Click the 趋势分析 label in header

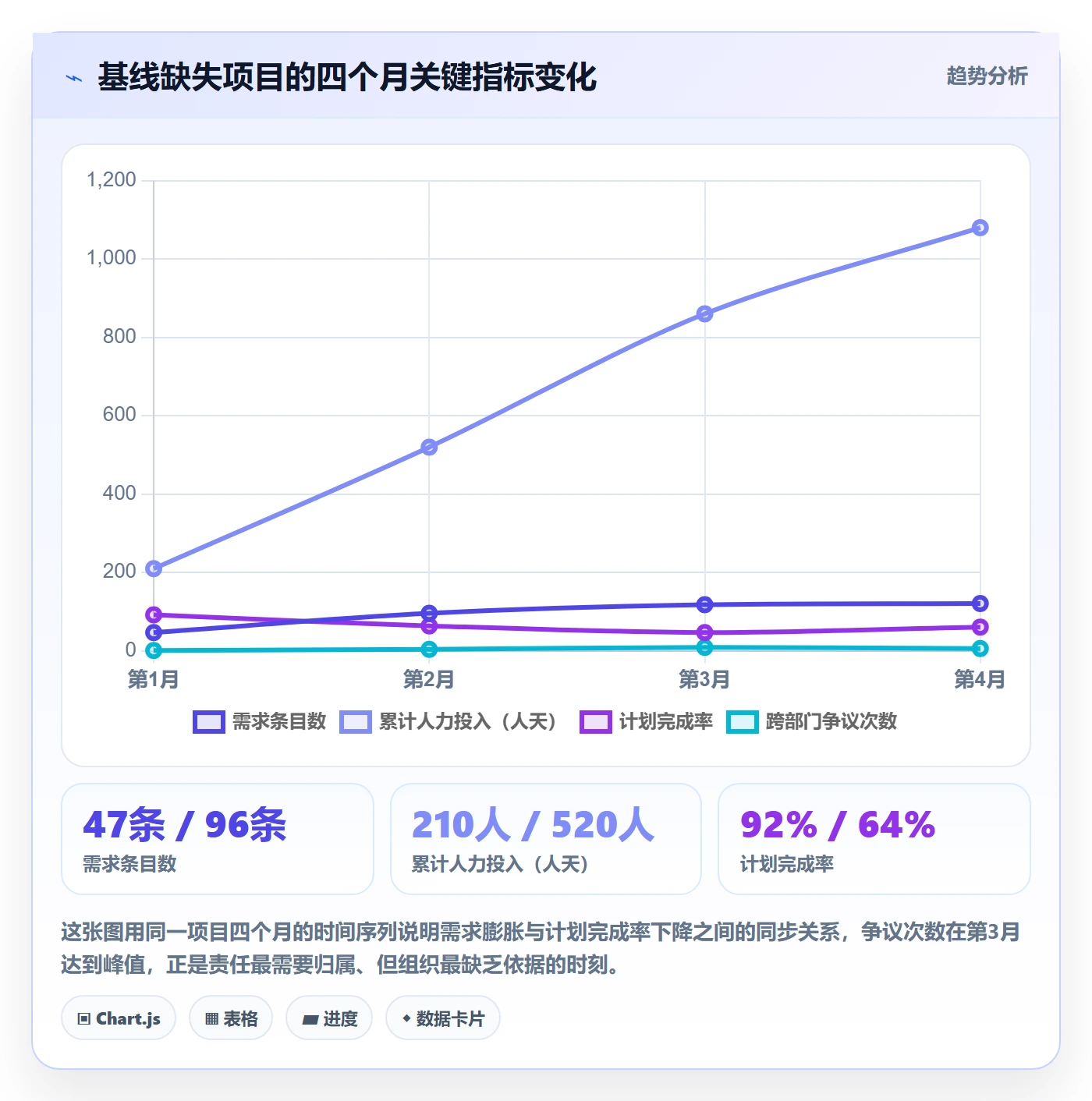click(987, 76)
